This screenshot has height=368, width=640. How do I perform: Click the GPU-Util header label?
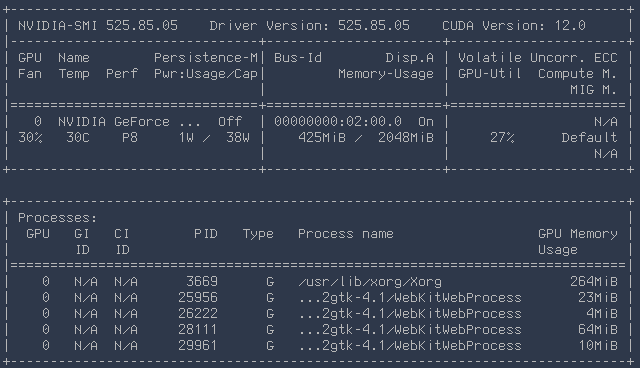490,74
